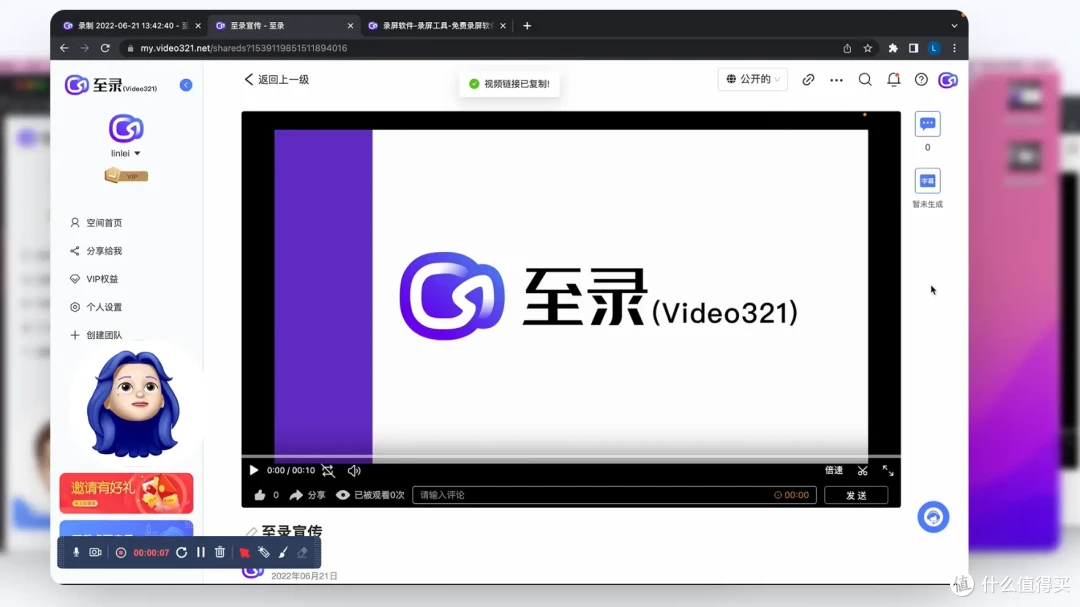The height and width of the screenshot is (607, 1080).
Task: Open 分享给我 in the sidebar
Action: pos(96,251)
